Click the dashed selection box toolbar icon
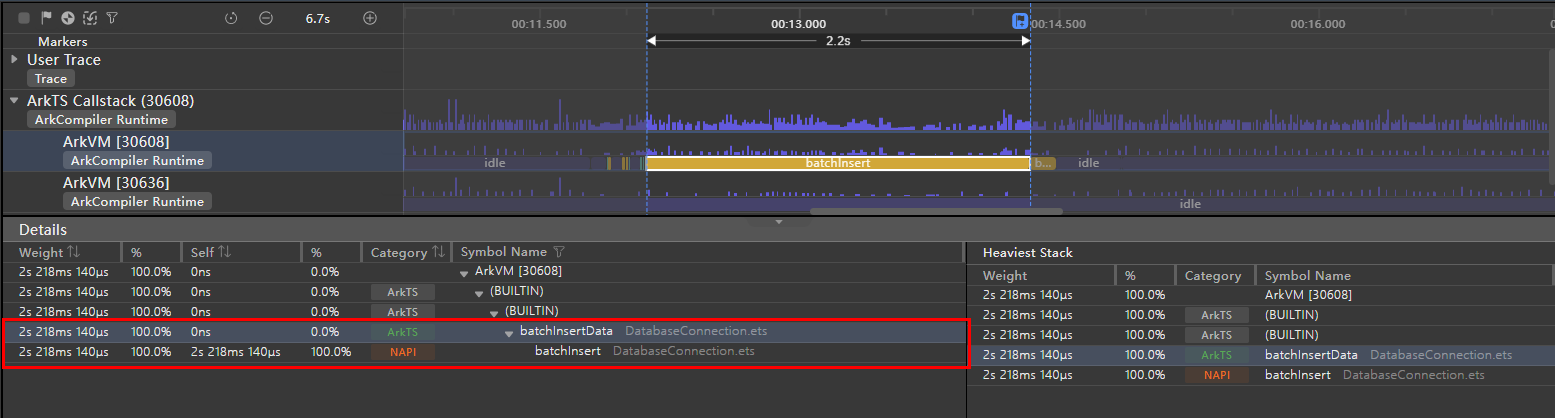This screenshot has width=1555, height=418. [x=90, y=18]
